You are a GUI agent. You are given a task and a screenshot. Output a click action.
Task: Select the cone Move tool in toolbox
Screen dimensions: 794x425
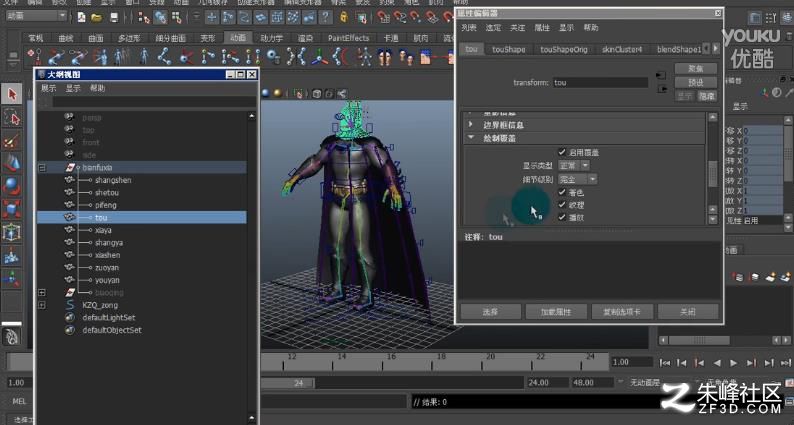[12, 163]
